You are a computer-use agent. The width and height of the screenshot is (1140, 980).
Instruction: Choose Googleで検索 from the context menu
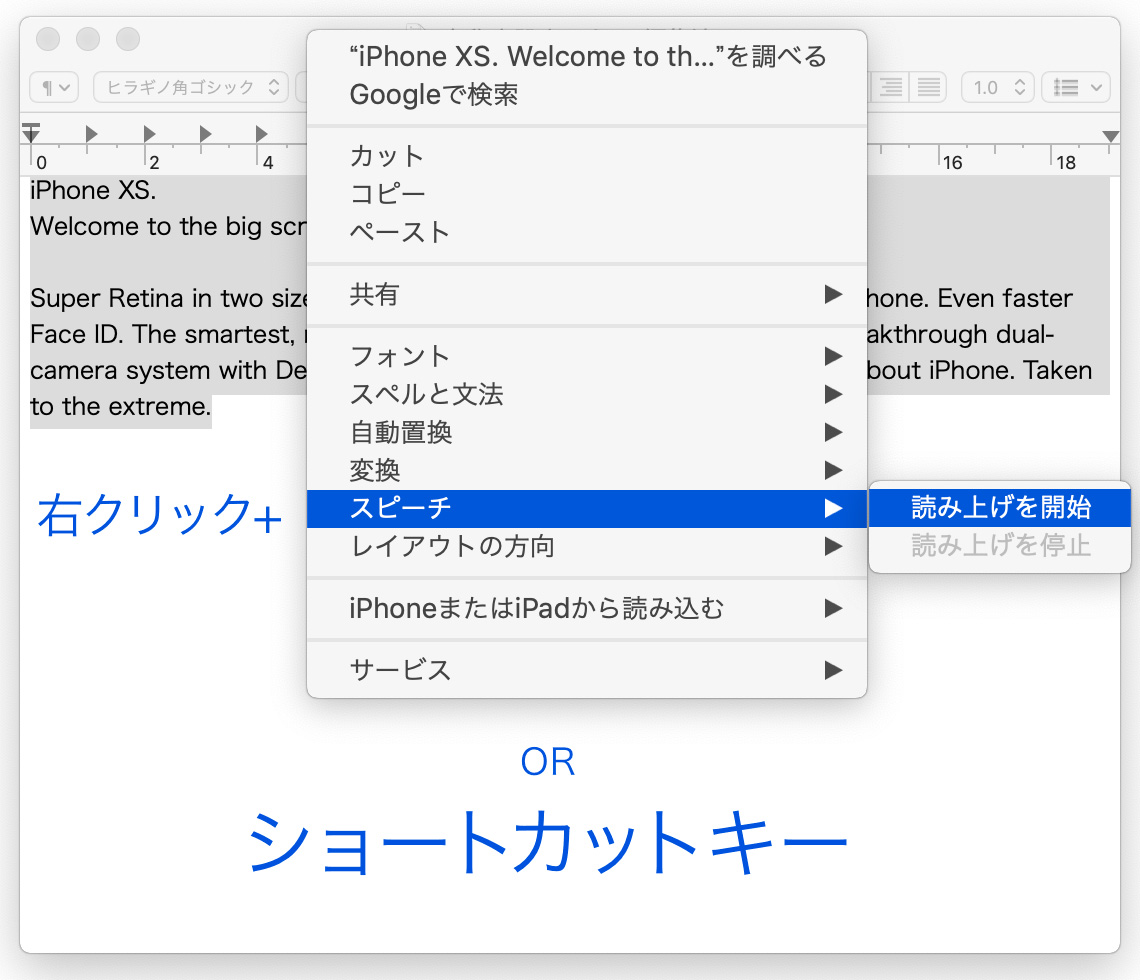587,95
